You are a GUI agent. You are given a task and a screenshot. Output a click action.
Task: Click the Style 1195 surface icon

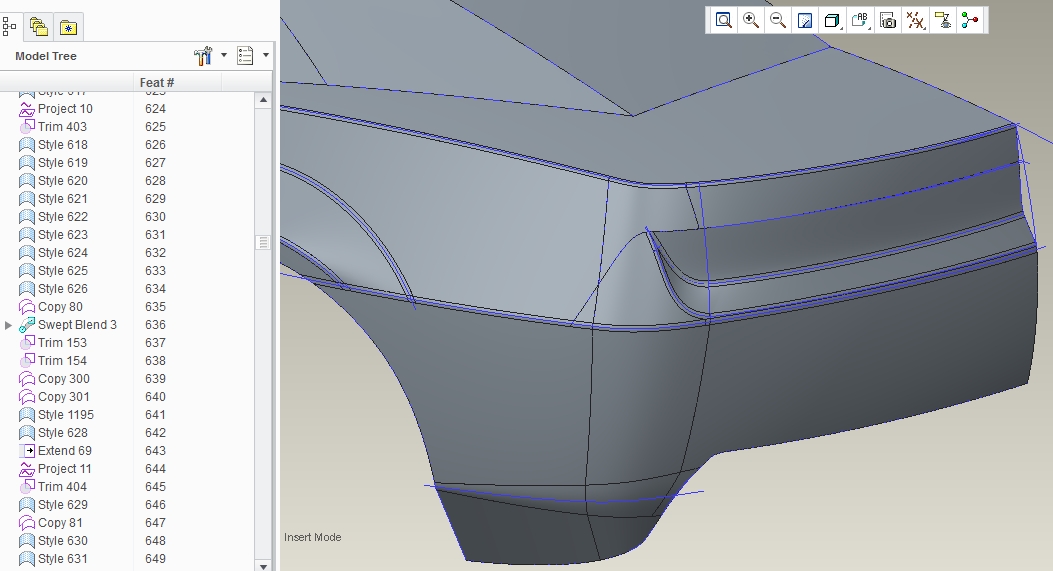click(27, 415)
